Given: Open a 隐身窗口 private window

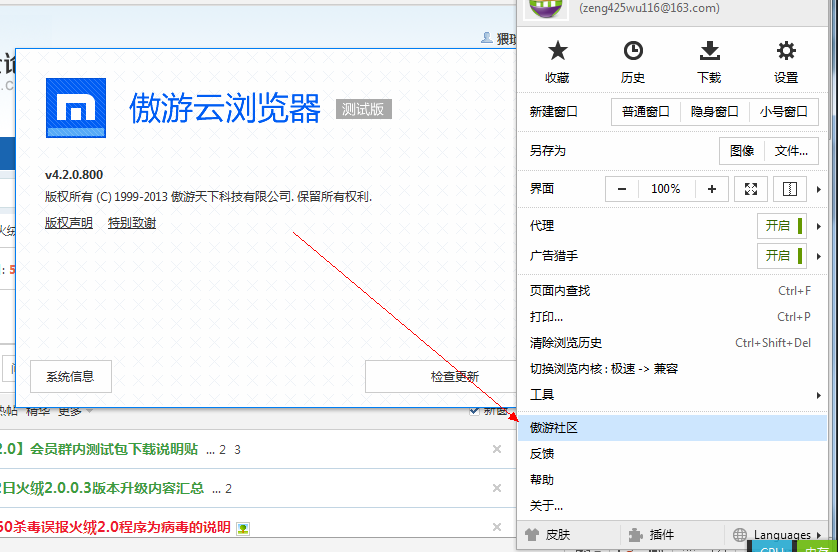Looking at the screenshot, I should tap(715, 112).
